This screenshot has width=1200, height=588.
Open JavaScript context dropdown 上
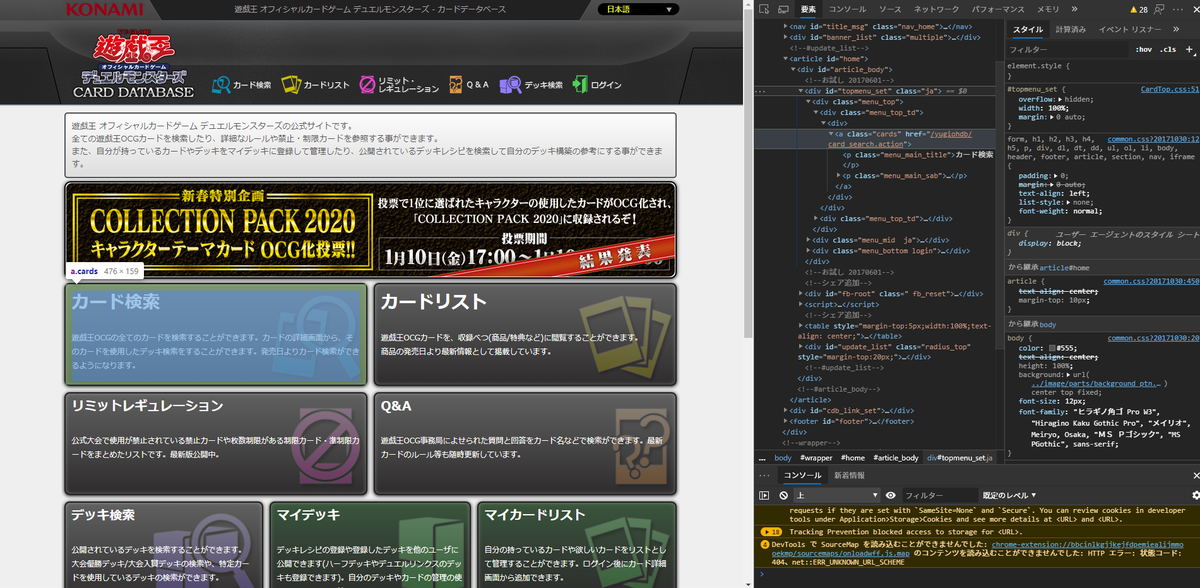point(836,495)
